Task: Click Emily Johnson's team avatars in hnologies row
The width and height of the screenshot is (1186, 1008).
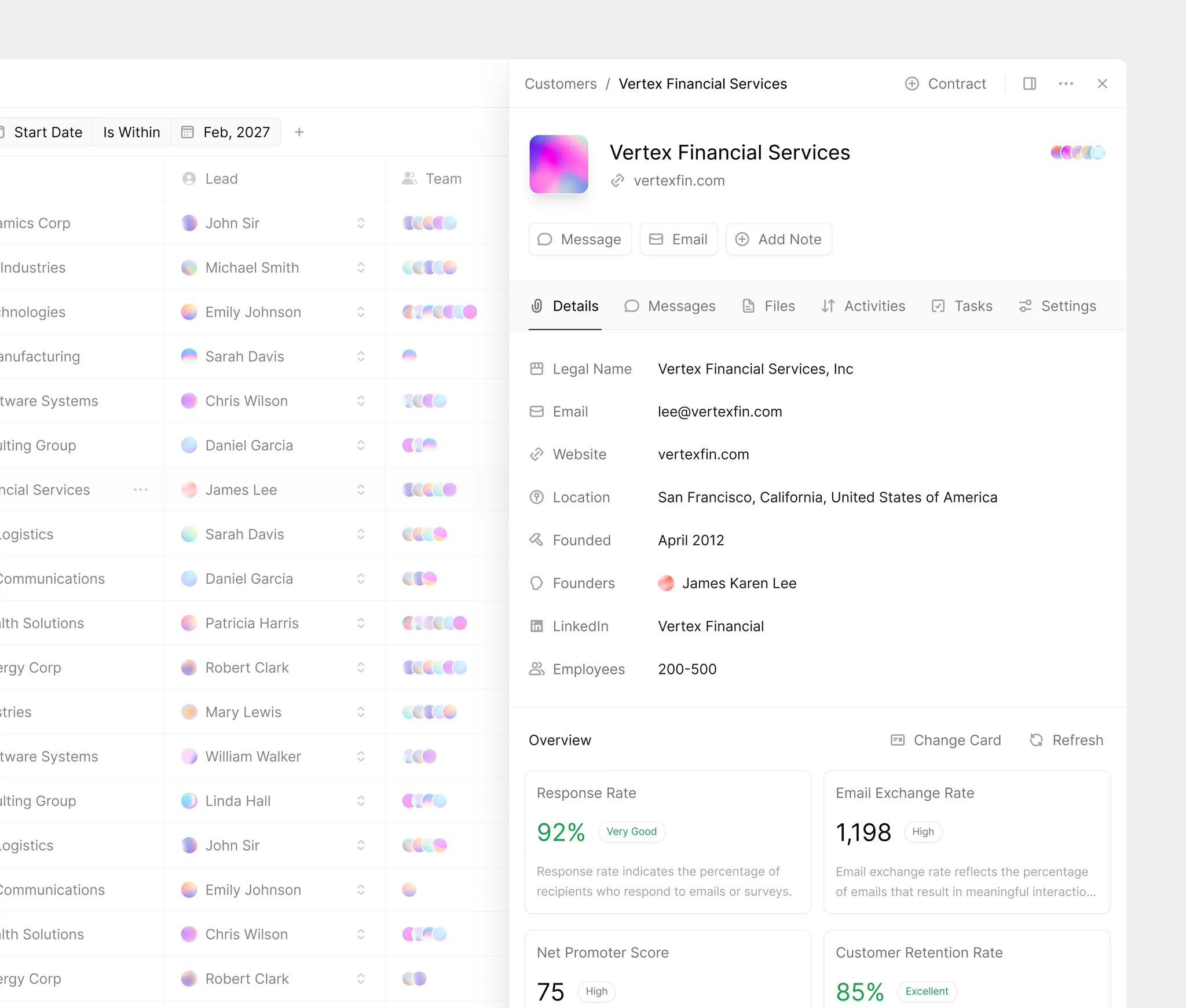Action: click(440, 312)
